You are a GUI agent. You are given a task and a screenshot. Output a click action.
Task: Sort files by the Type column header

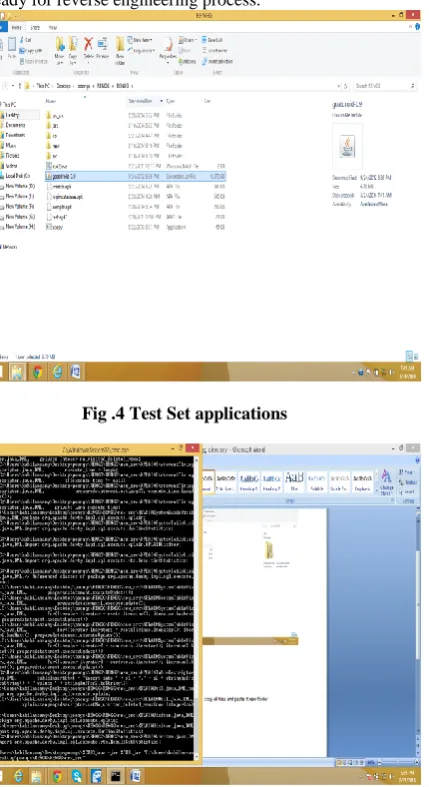click(x=170, y=101)
